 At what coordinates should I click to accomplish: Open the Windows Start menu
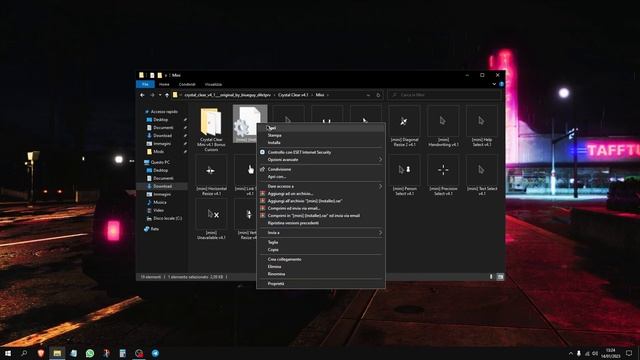point(8,353)
